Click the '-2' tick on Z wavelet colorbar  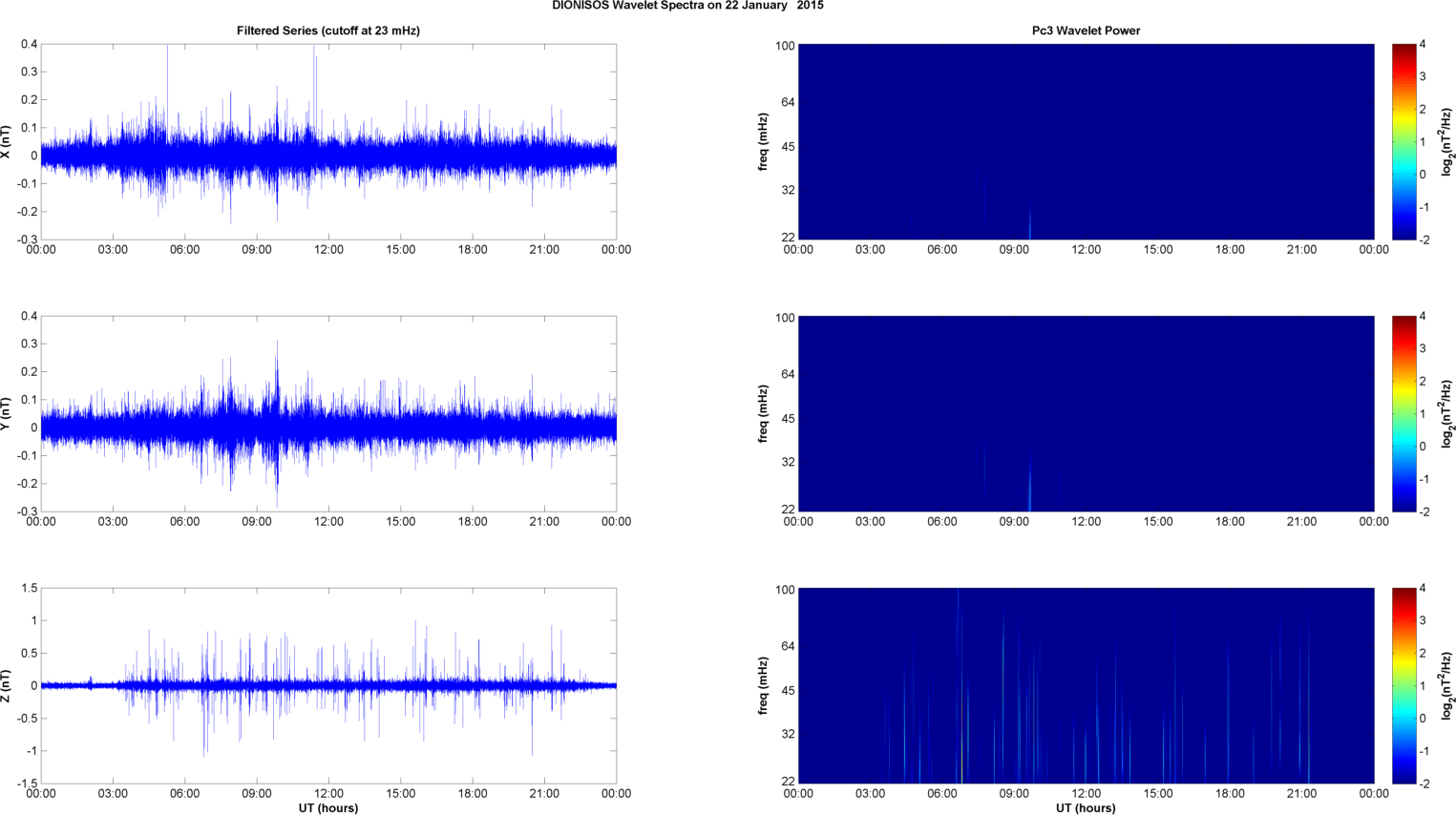1423,784
